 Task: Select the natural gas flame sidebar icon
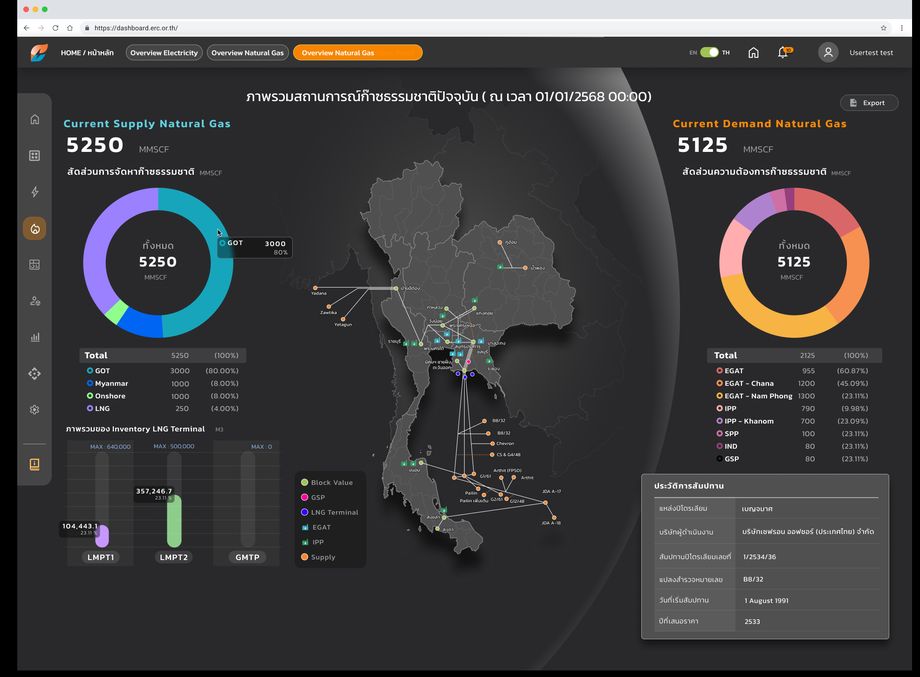coord(35,228)
